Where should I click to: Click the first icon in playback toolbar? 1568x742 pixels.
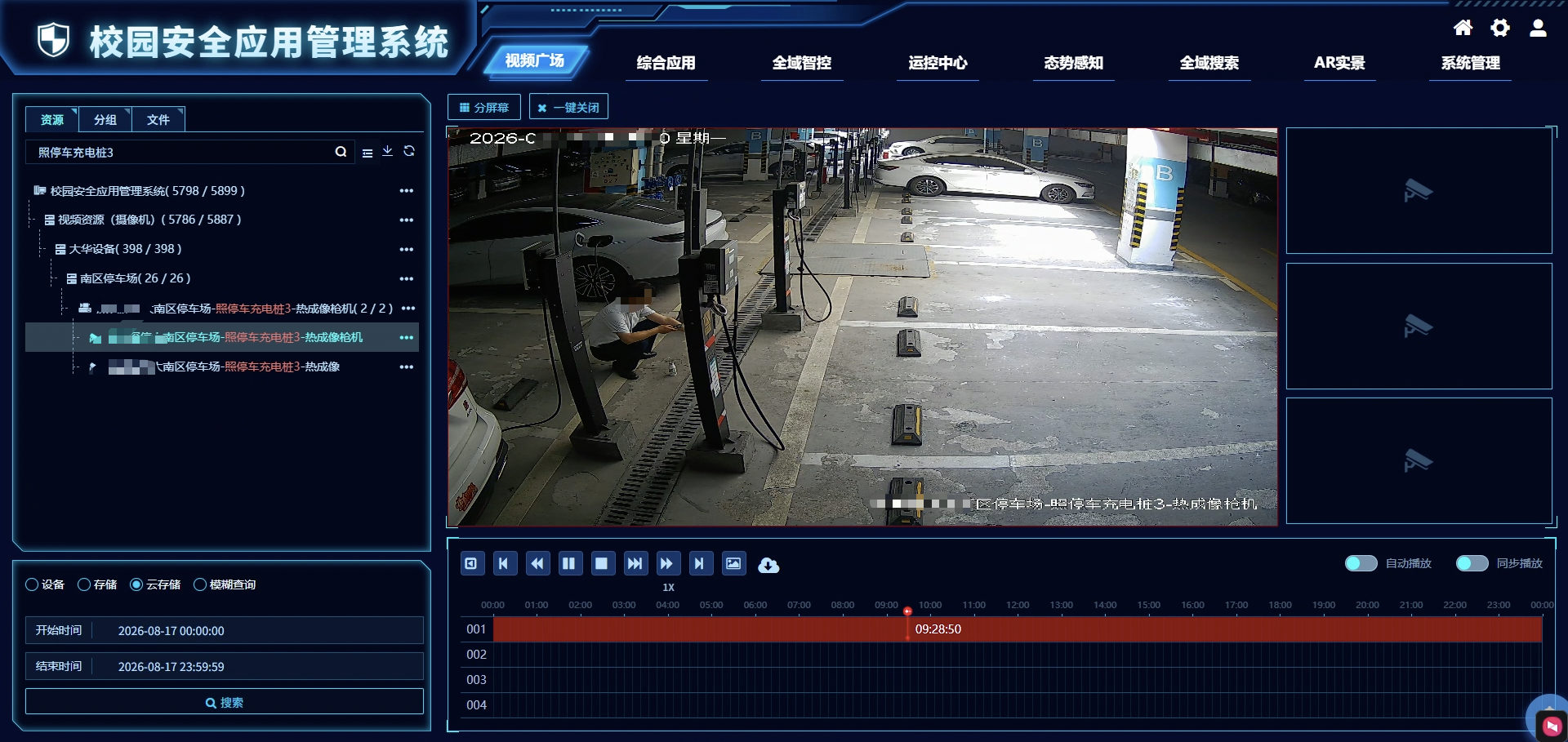click(x=471, y=563)
